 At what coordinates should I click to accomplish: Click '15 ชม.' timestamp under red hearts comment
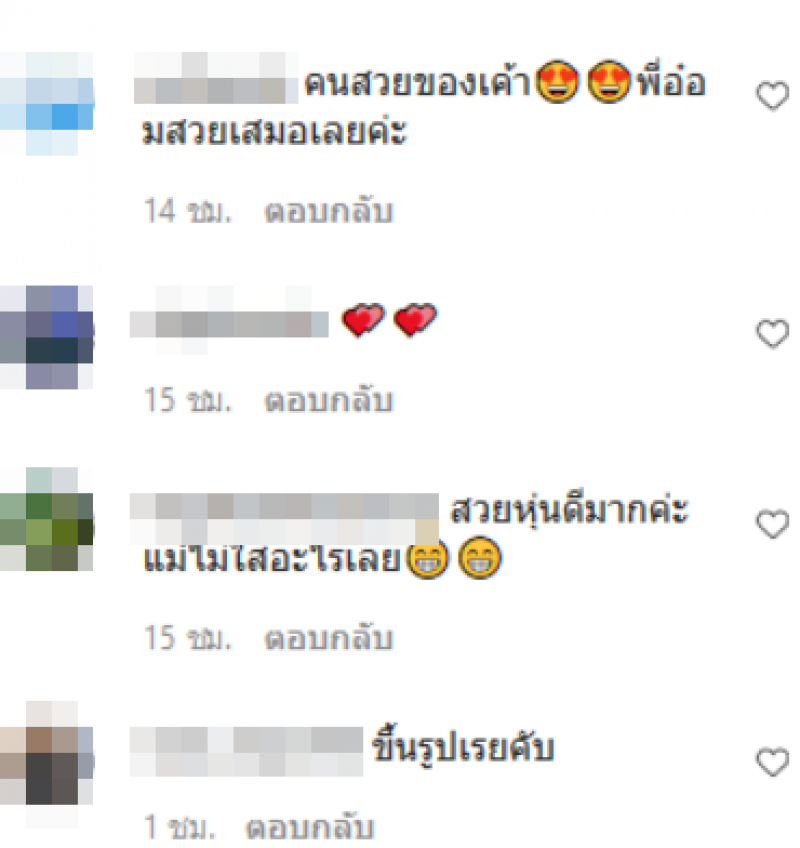187,400
